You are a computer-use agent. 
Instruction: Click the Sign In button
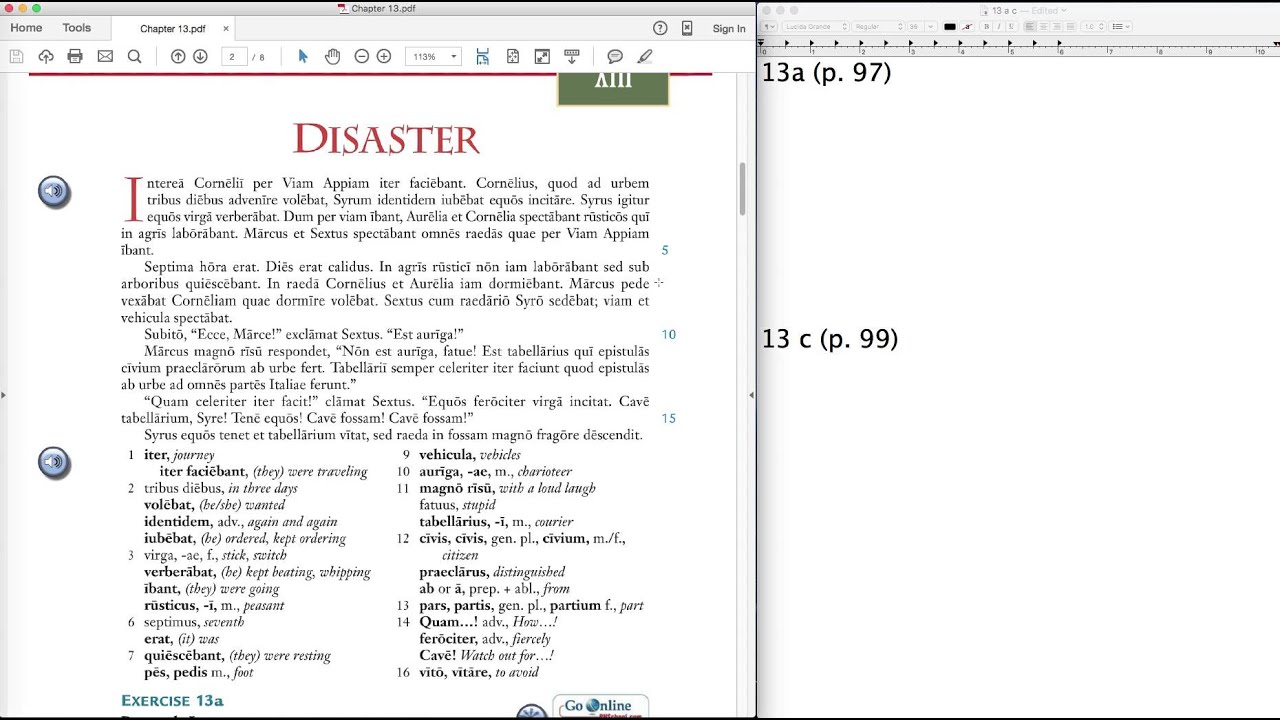point(729,29)
